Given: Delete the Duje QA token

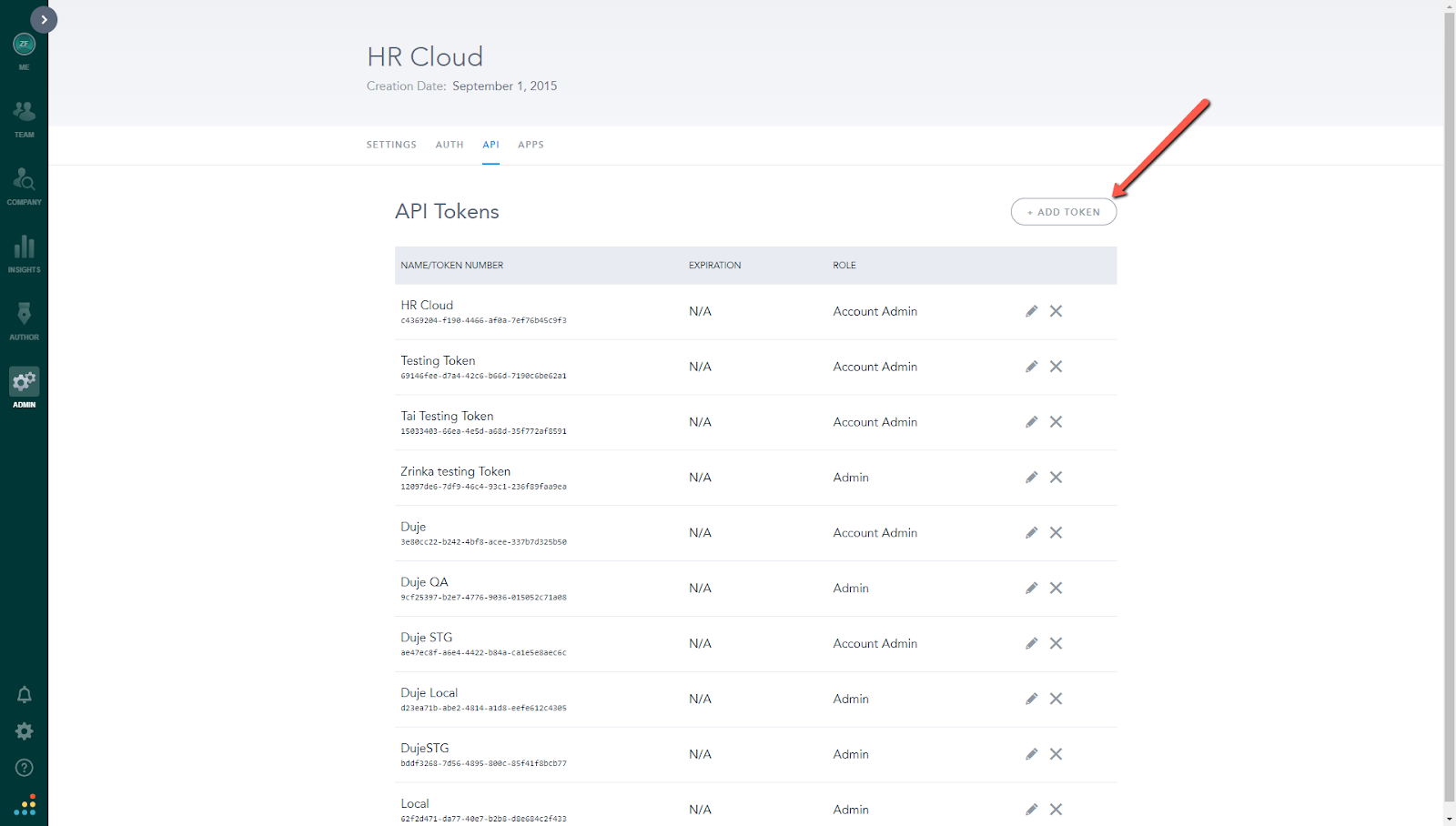Looking at the screenshot, I should (1056, 589).
